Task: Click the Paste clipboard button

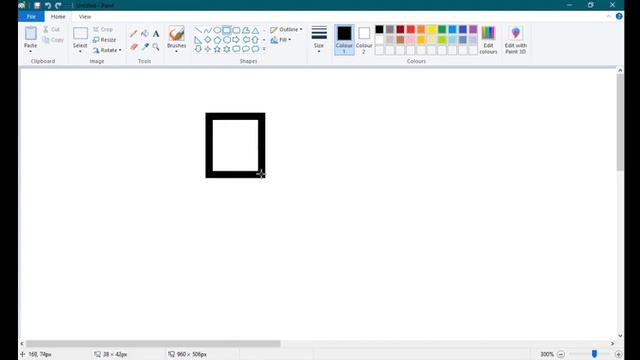Action: click(31, 34)
